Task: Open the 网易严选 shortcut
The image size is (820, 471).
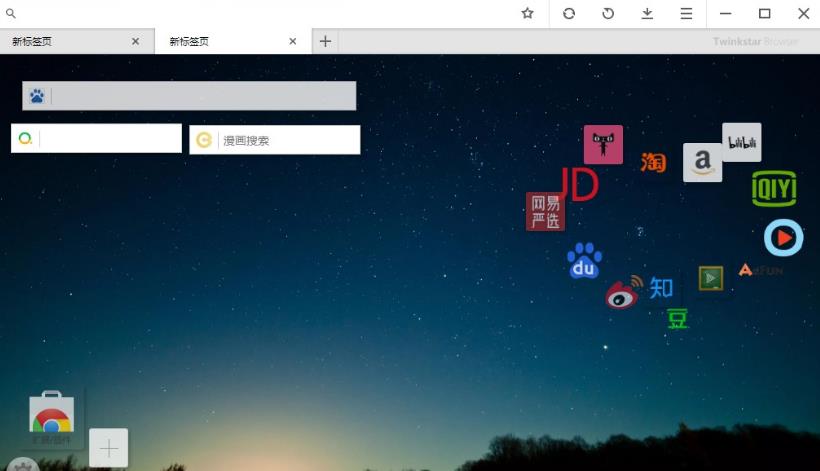Action: point(545,211)
